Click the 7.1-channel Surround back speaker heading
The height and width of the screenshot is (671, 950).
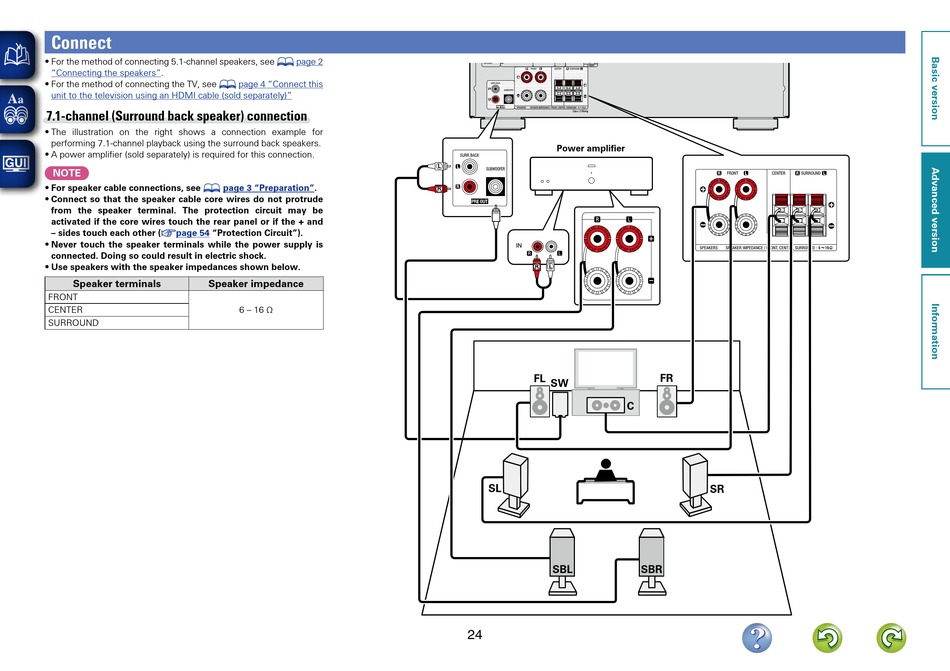coord(177,116)
